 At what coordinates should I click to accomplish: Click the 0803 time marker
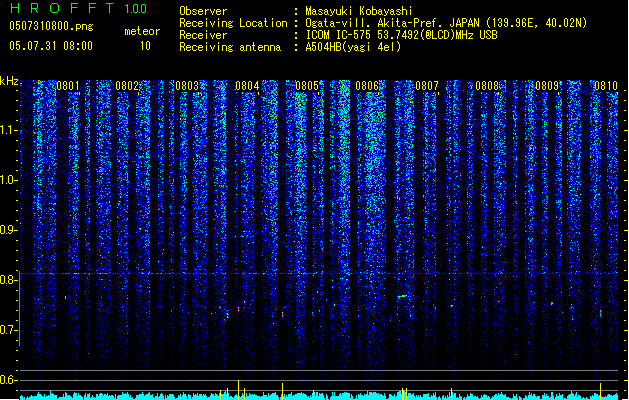tap(187, 86)
